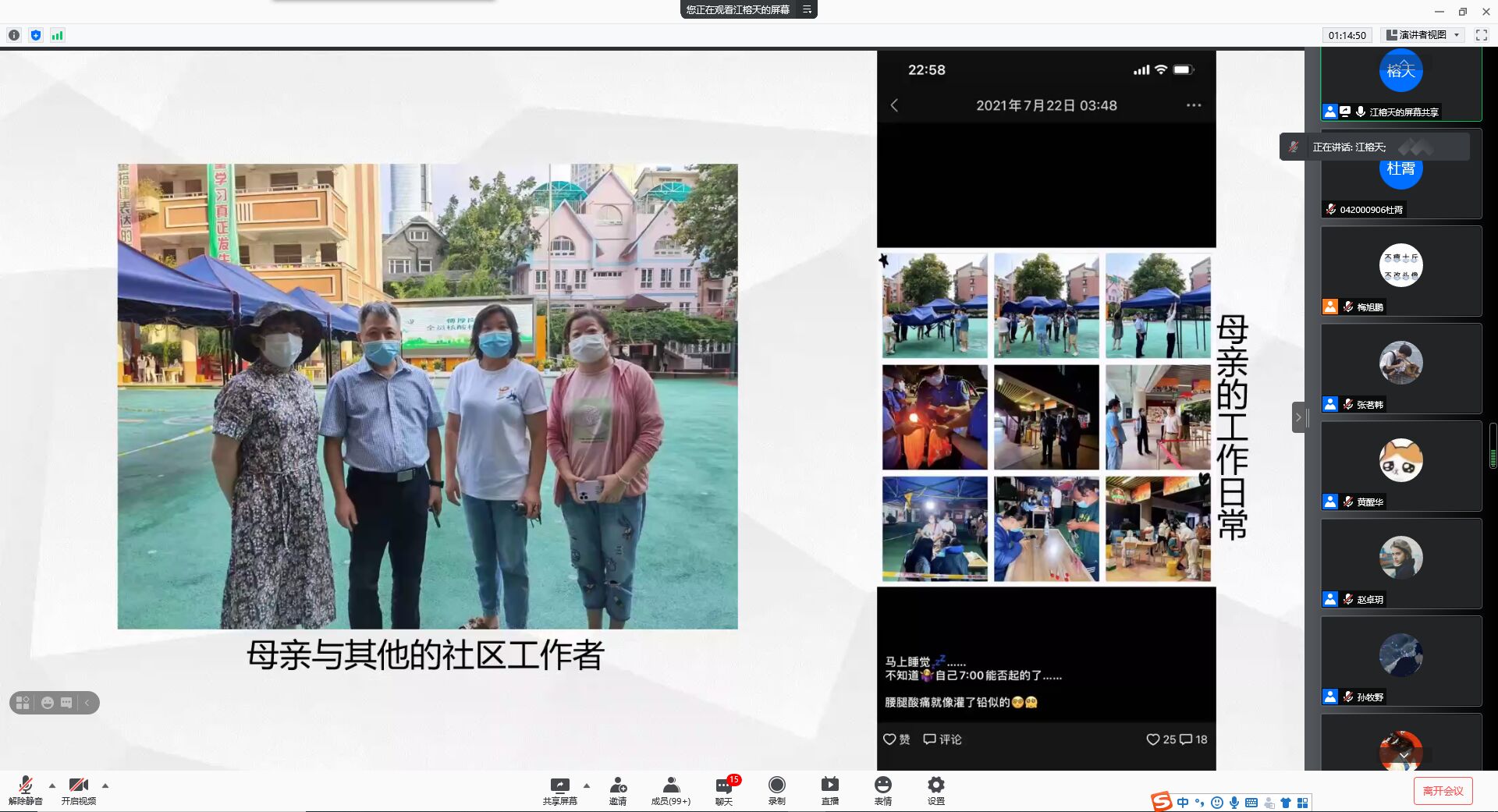Open the Members (成员) list
Screen dimensions: 1498x812
click(670, 785)
